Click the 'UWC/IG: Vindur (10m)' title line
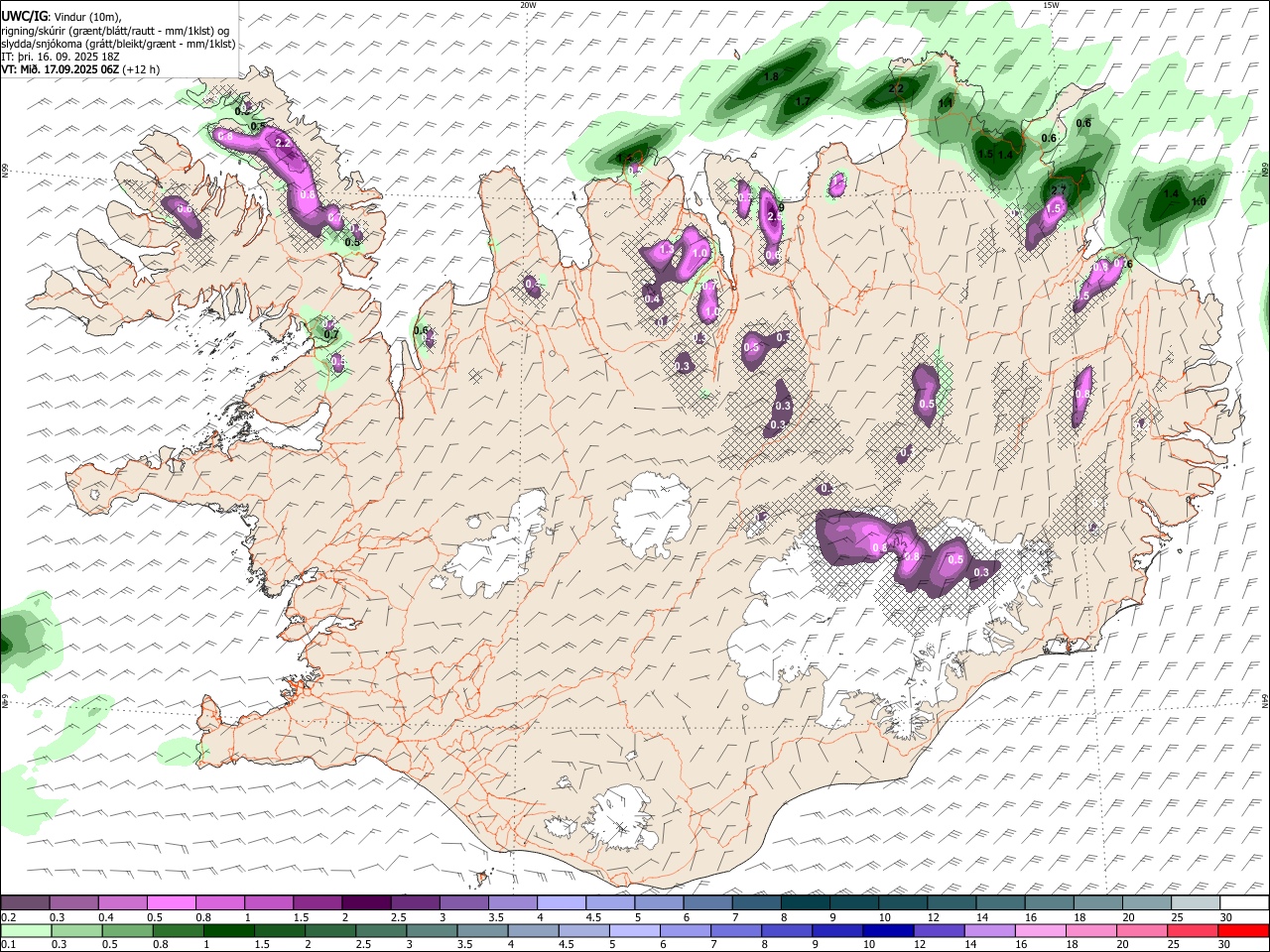This screenshot has width=1270, height=952. pos(61,17)
